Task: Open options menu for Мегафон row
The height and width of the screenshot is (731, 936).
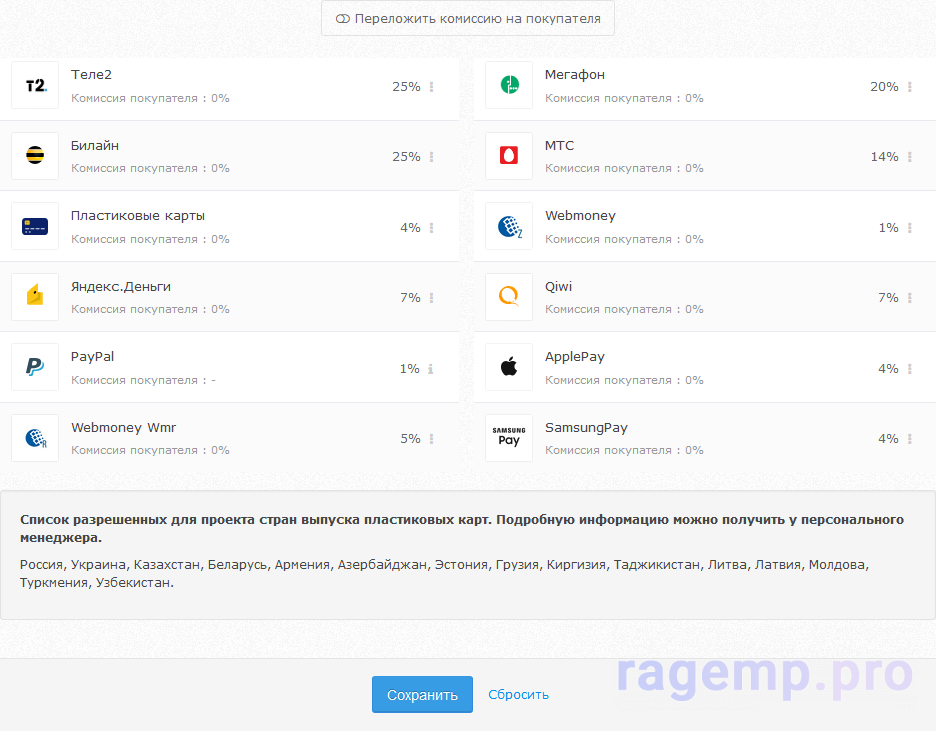Action: pyautogui.click(x=910, y=87)
